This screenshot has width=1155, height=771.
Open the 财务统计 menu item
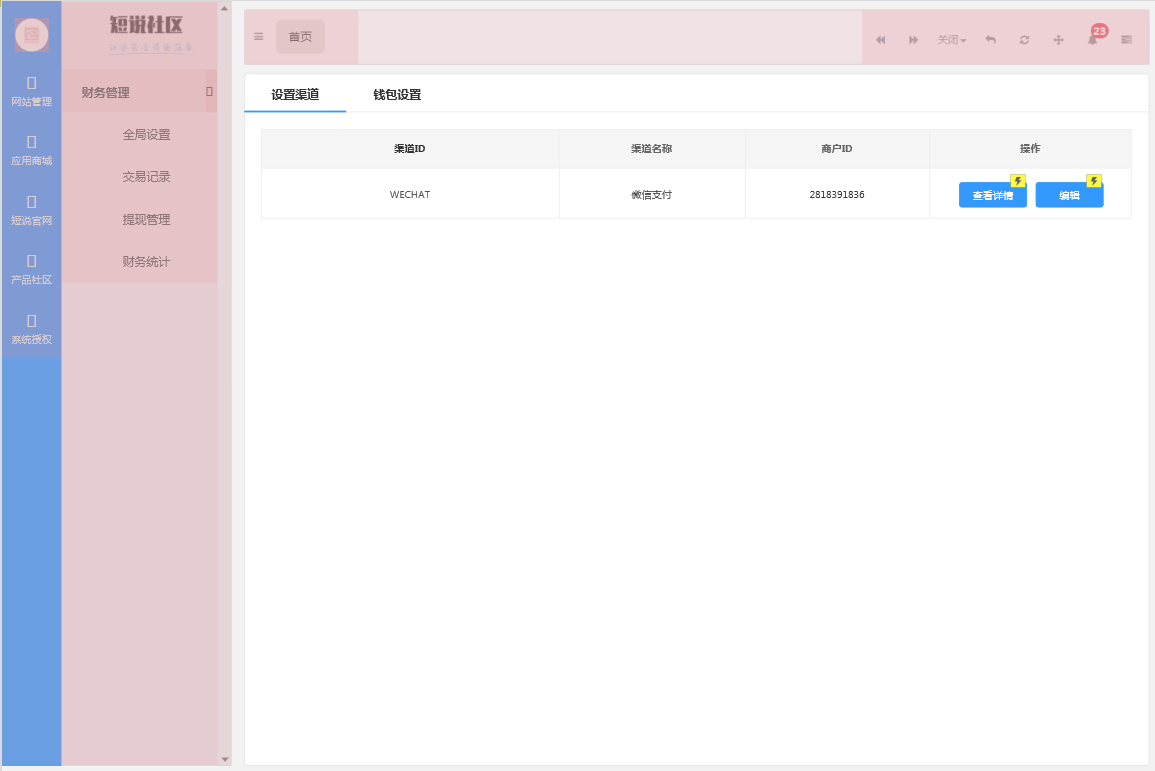(x=146, y=261)
